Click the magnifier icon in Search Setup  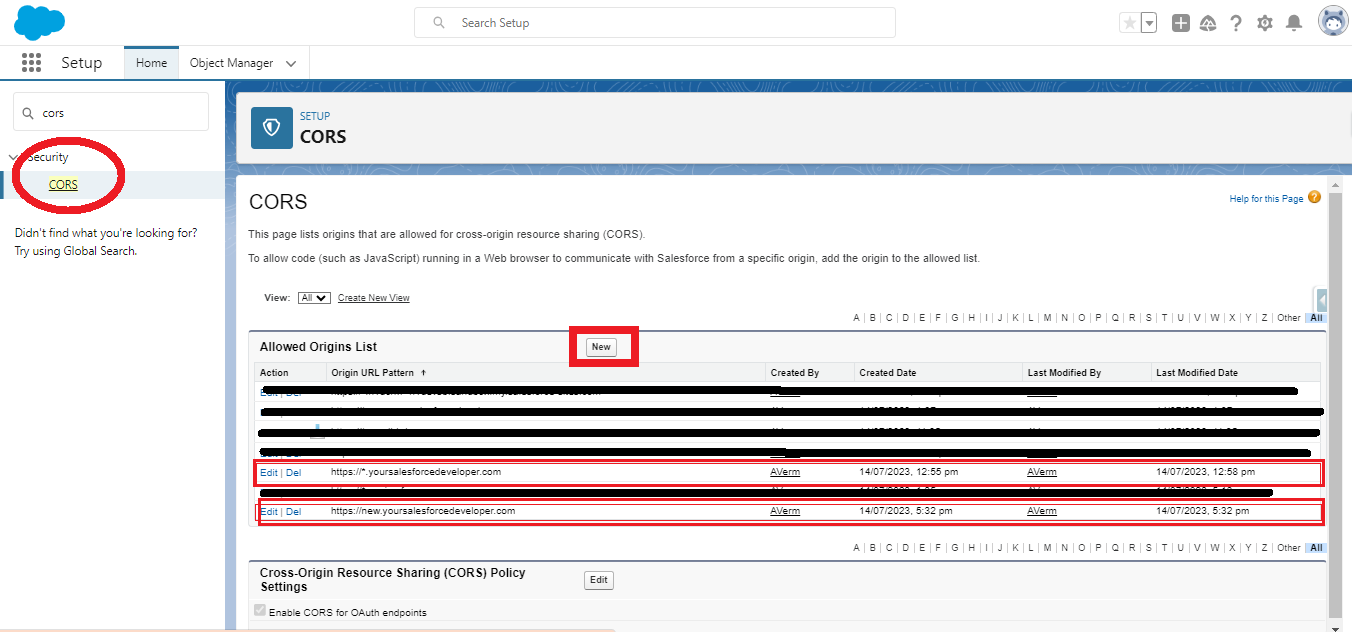tap(439, 22)
